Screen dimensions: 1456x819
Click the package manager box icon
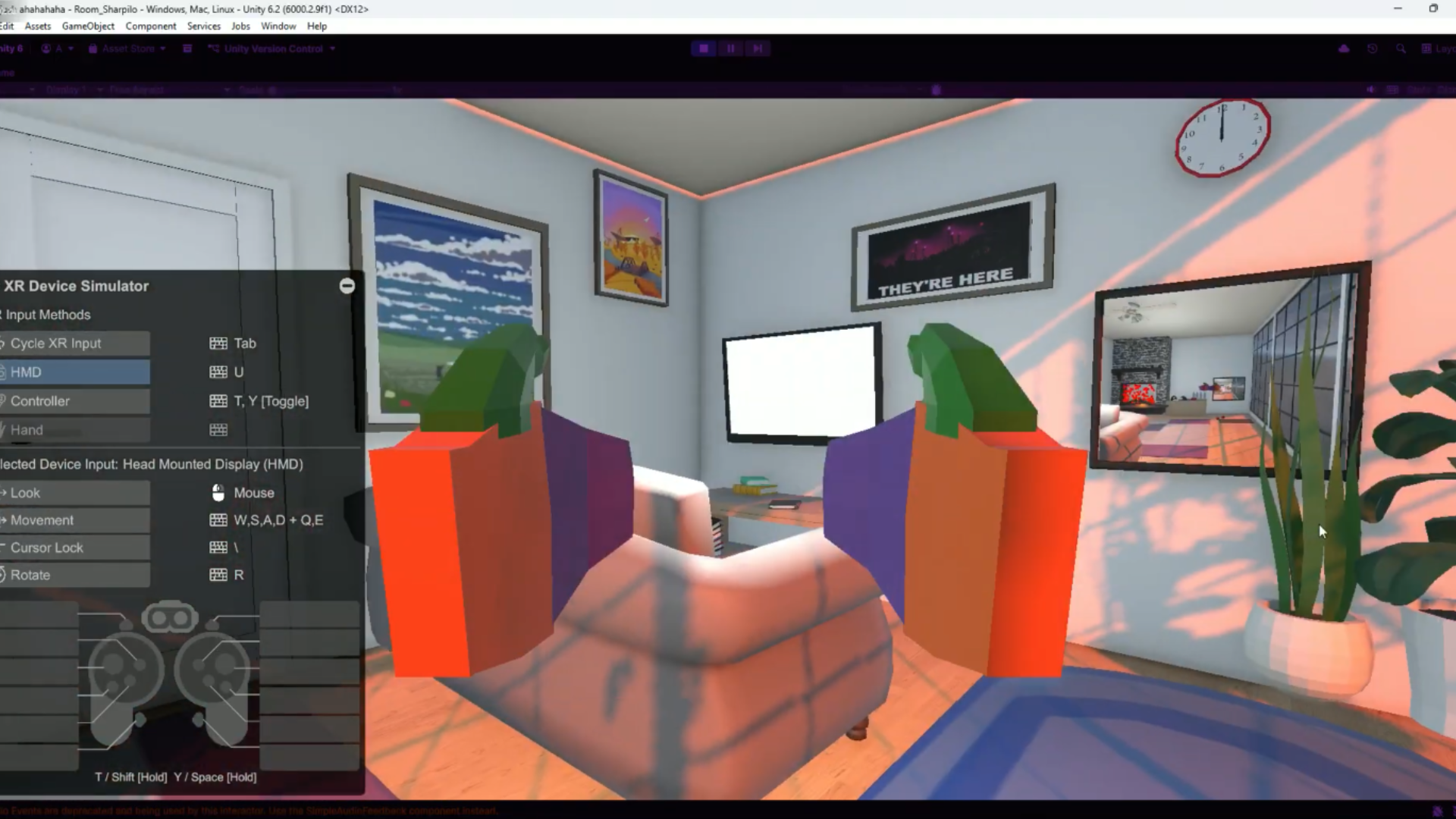tap(187, 49)
